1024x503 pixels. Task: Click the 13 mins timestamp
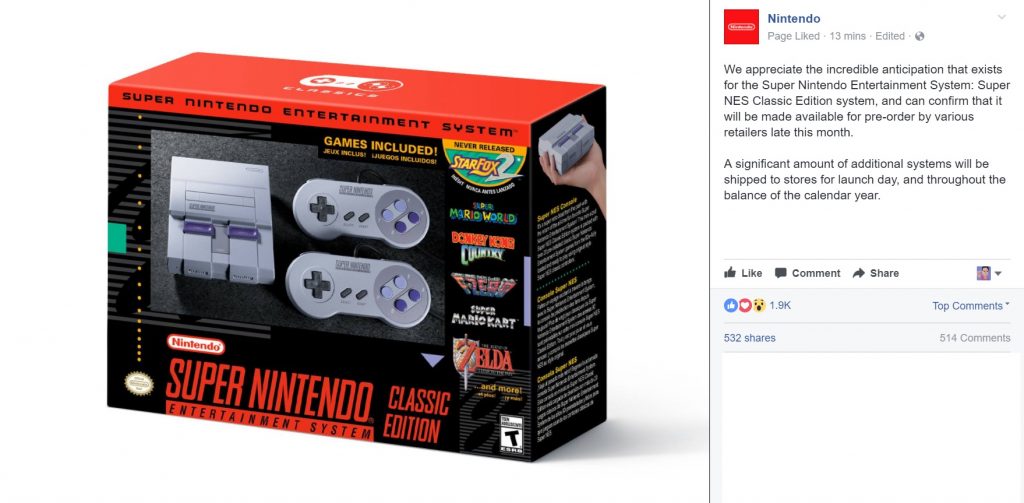(847, 37)
